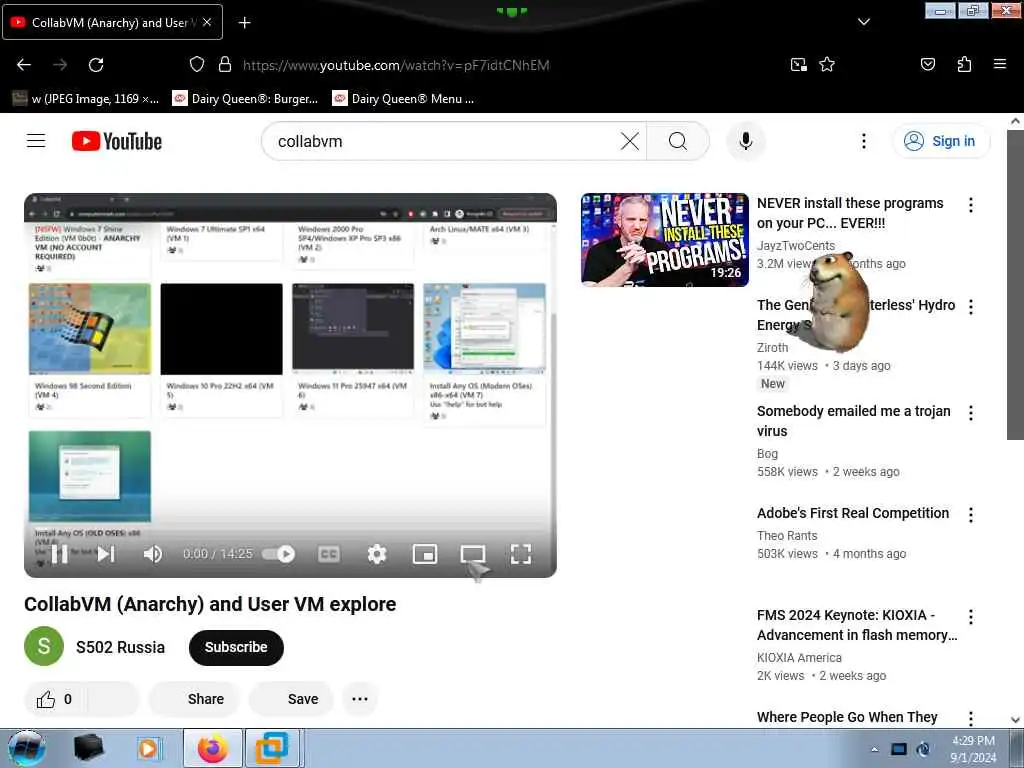Open the S502 Russia channel name
Image resolution: width=1024 pixels, height=768 pixels.
tap(120, 647)
